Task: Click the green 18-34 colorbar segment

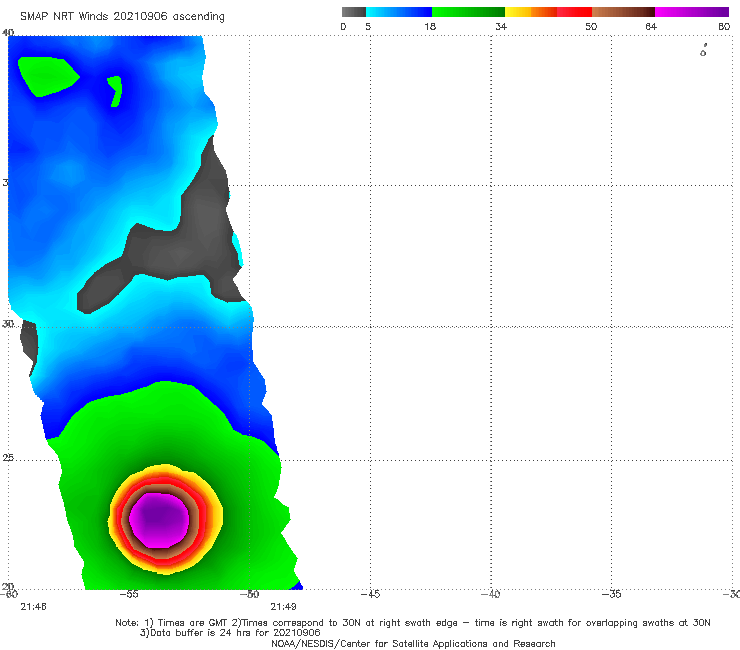Action: (x=468, y=12)
